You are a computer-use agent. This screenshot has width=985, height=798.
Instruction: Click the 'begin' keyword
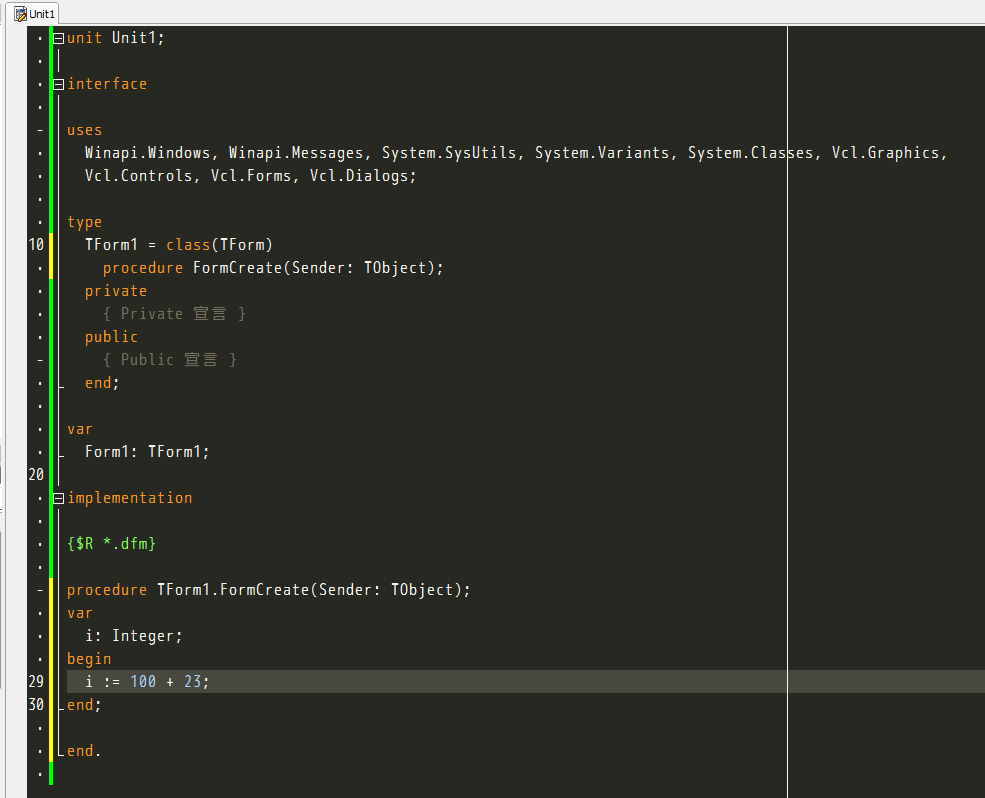pos(89,659)
